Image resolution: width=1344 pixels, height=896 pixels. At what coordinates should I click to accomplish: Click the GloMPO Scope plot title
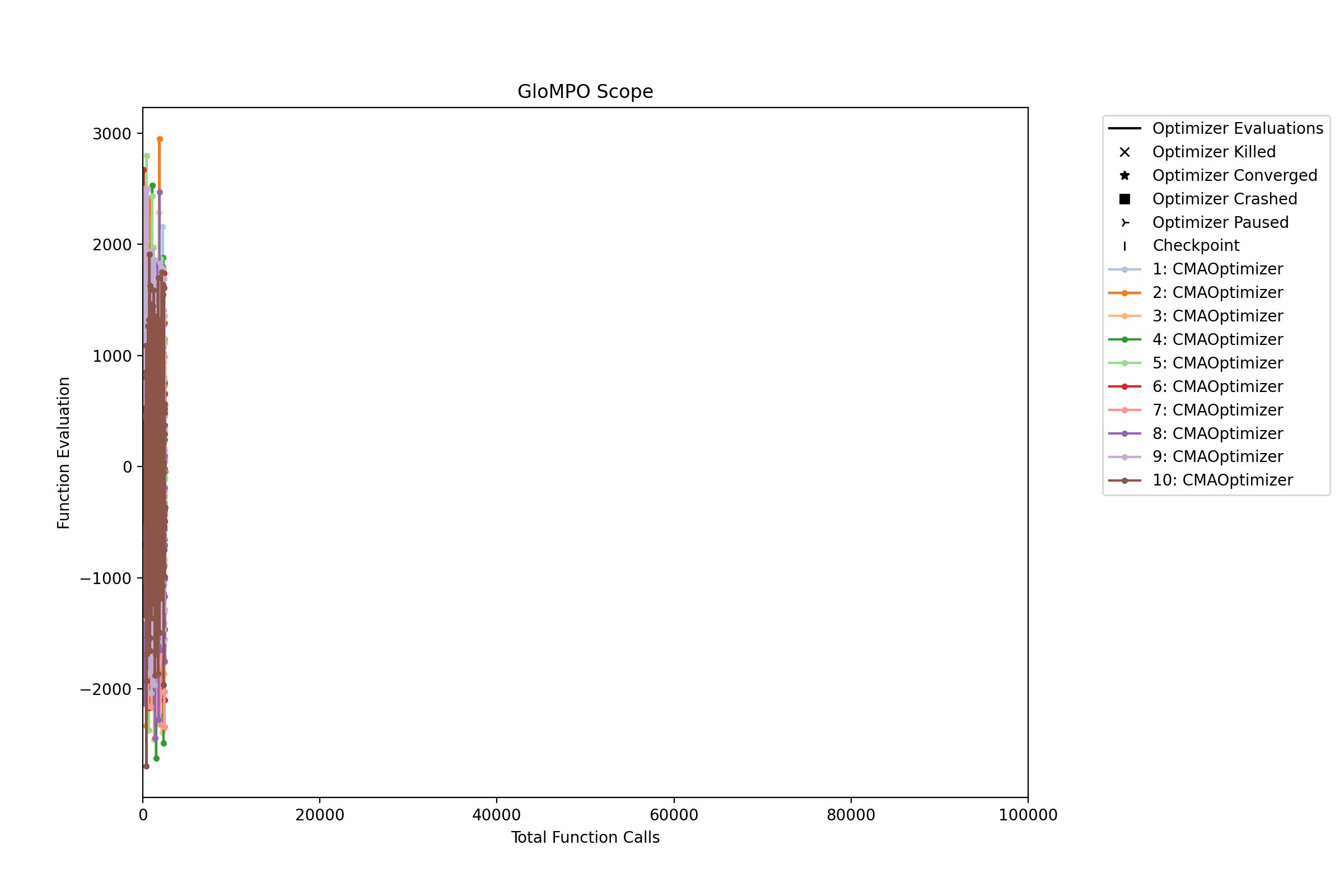pos(585,91)
